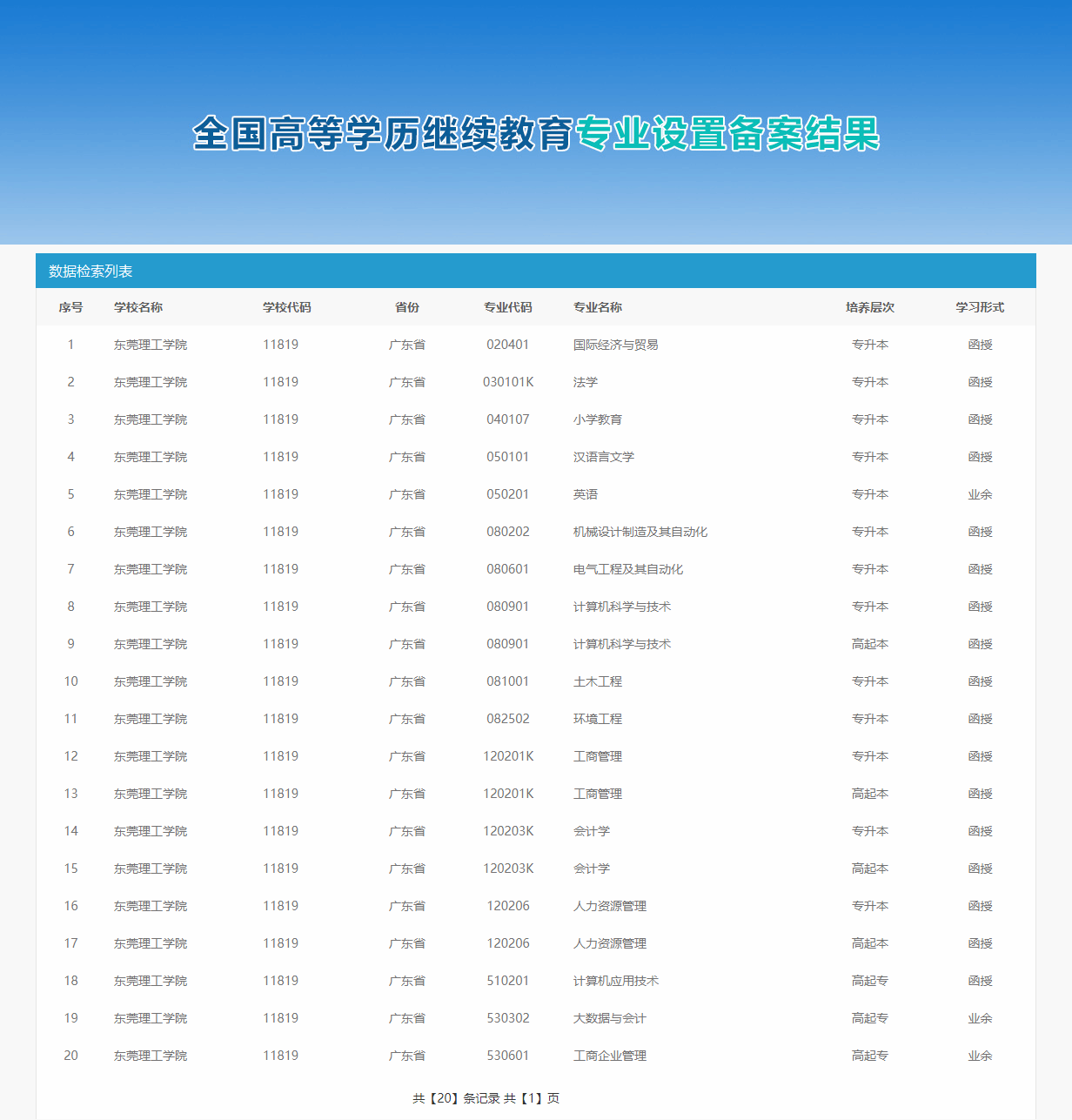Screen dimensions: 1072x1120
Task: Click 120206 in row 17
Action: [x=508, y=943]
